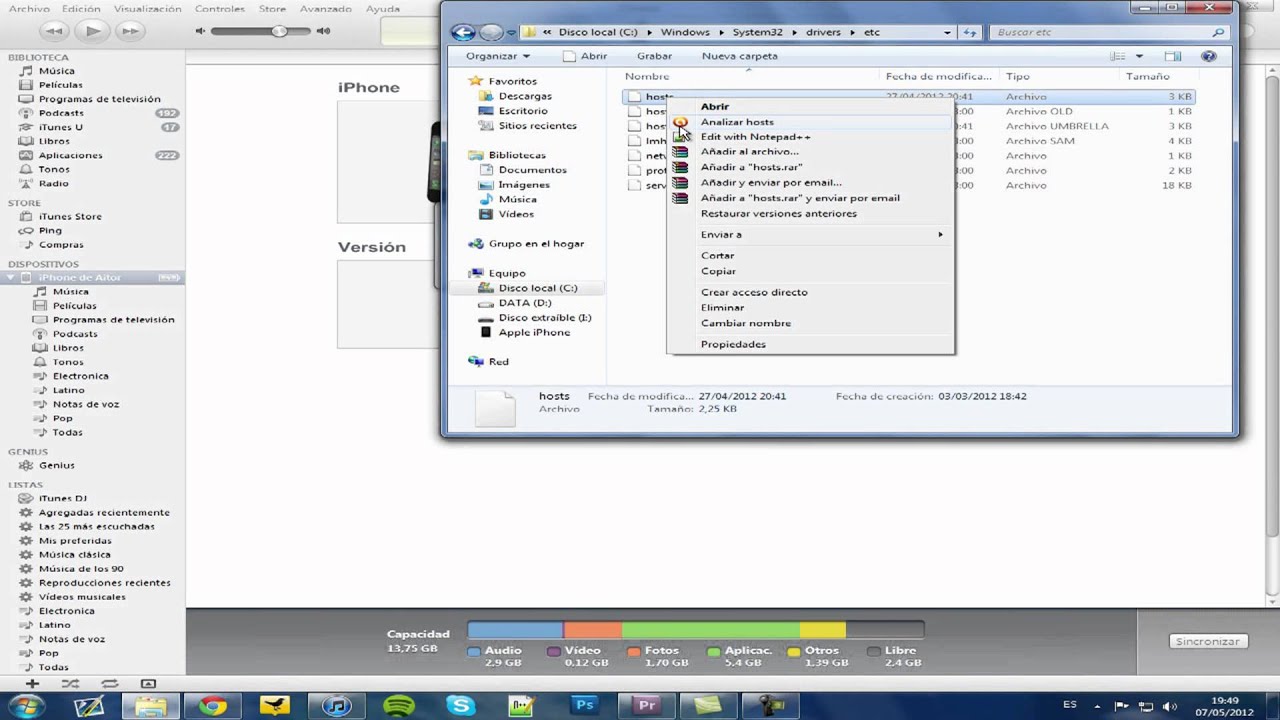This screenshot has height=720, width=1280.
Task: Select Documentos under Bibliotecas
Action: [x=532, y=170]
